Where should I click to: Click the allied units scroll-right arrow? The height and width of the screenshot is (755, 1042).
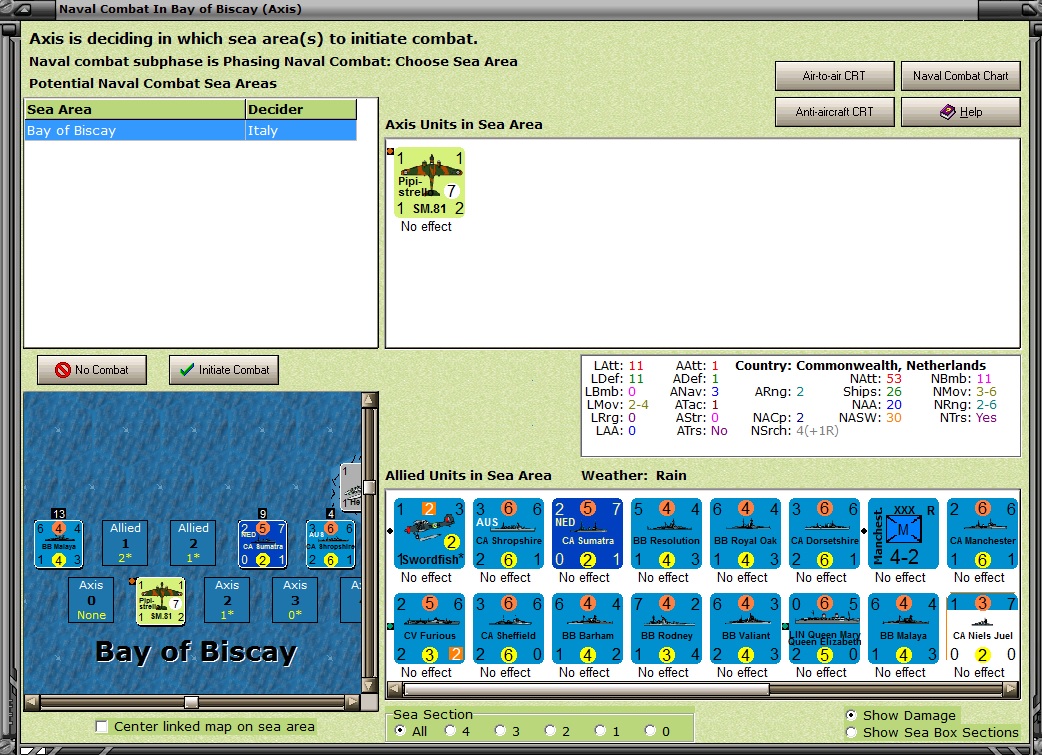(x=1011, y=689)
